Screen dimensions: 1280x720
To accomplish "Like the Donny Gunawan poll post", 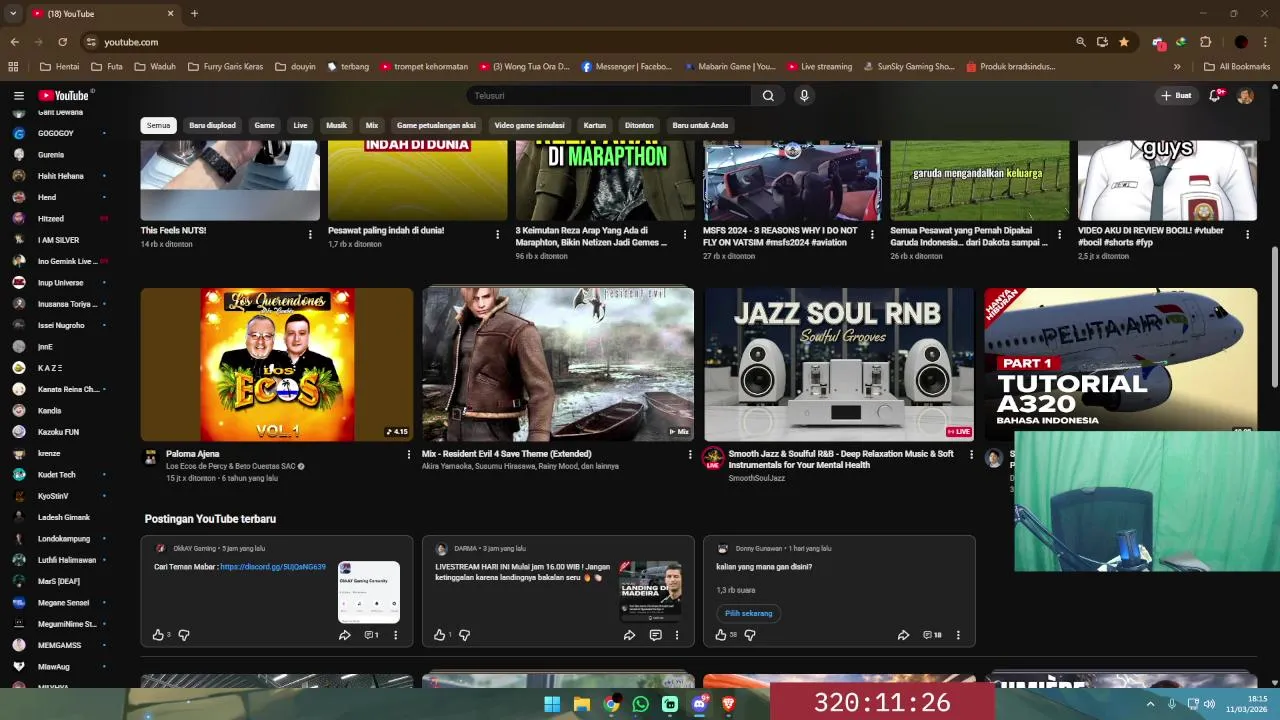I will pyautogui.click(x=721, y=635).
